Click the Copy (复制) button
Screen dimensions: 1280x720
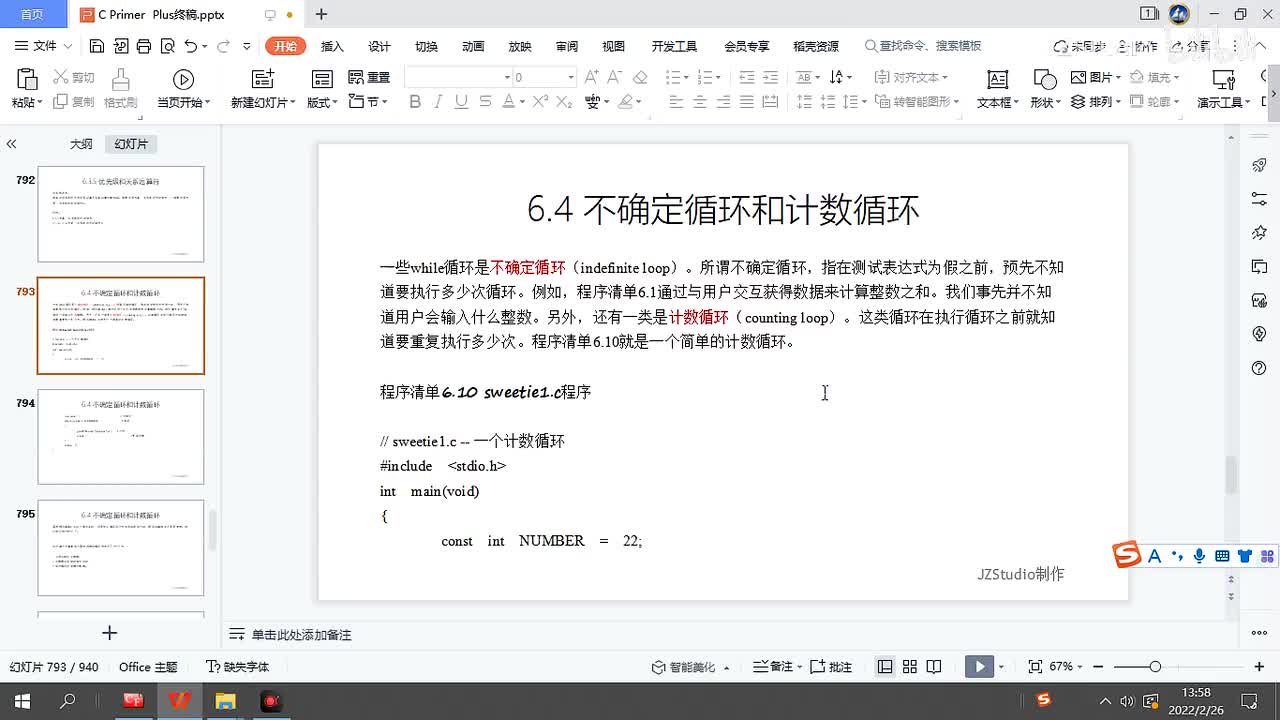click(x=74, y=102)
